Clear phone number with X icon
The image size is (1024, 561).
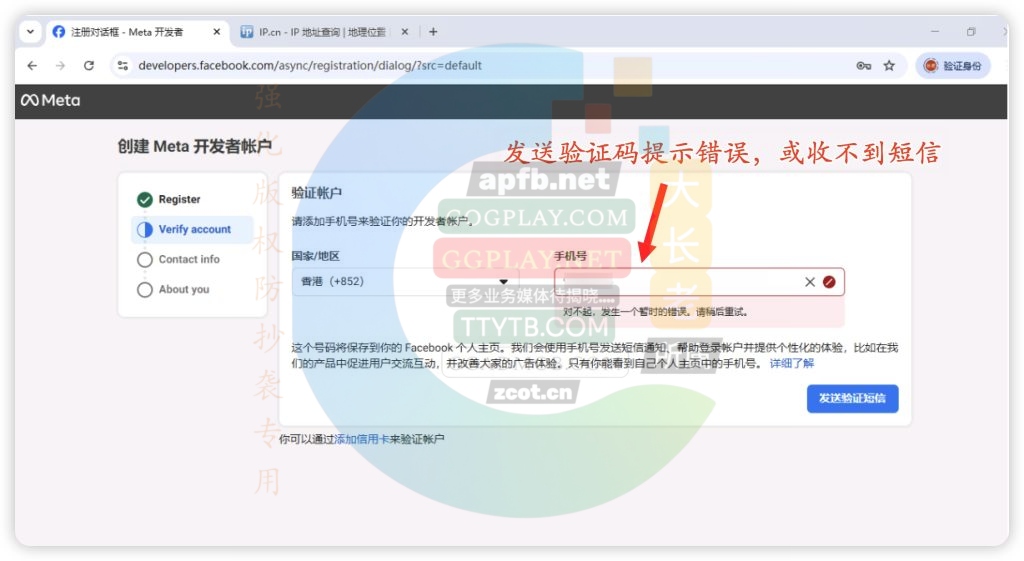810,282
